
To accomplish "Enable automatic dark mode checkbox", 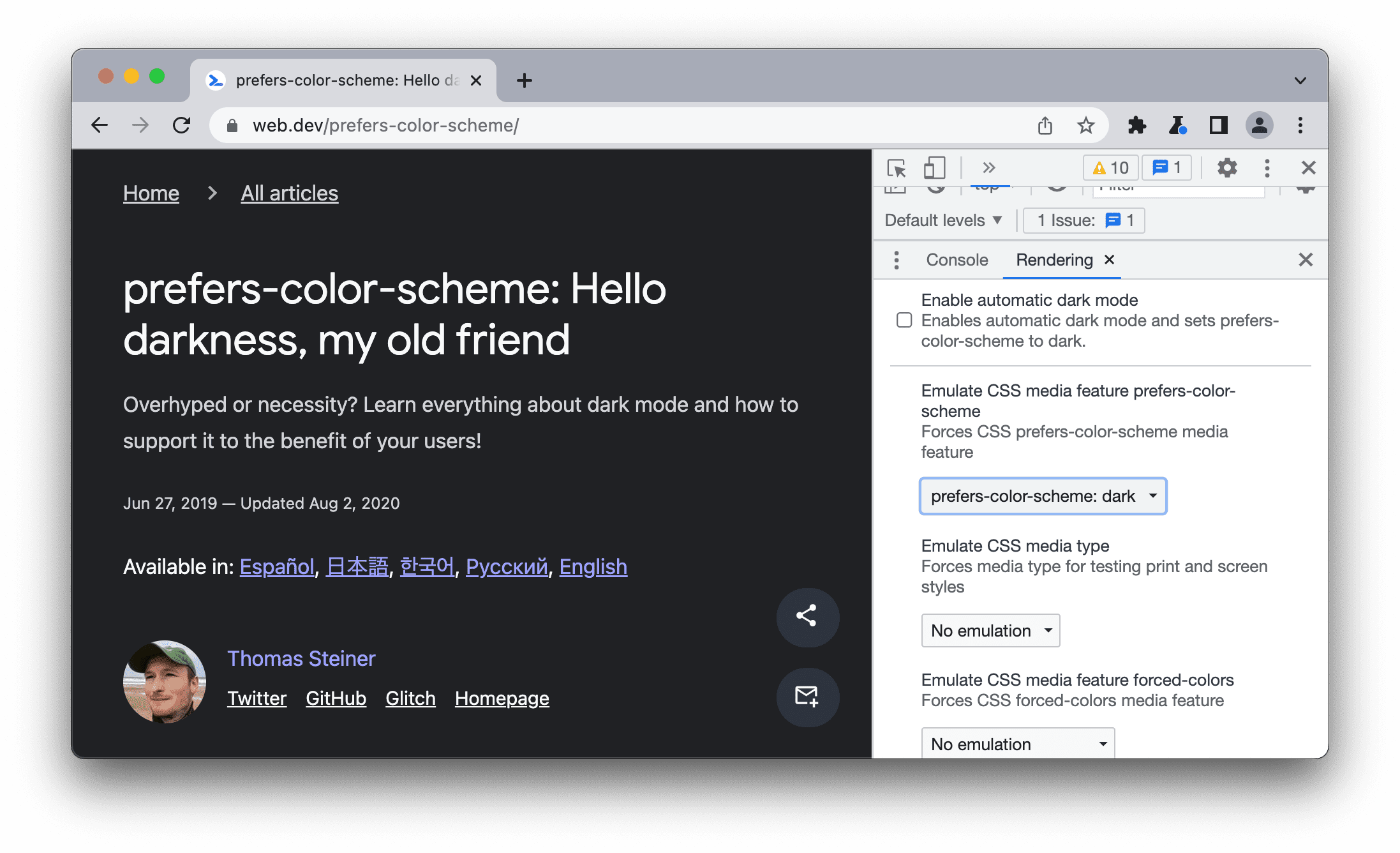I will click(902, 320).
